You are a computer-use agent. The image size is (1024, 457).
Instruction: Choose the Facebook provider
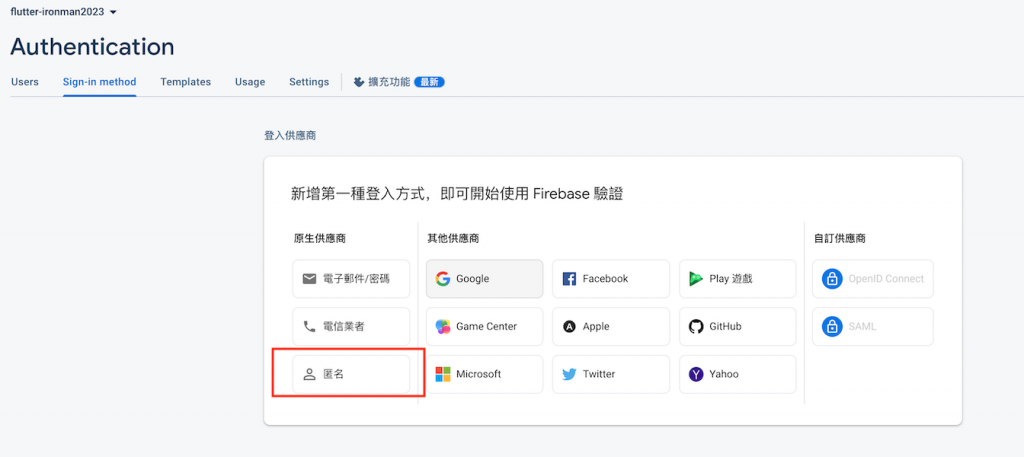point(611,279)
